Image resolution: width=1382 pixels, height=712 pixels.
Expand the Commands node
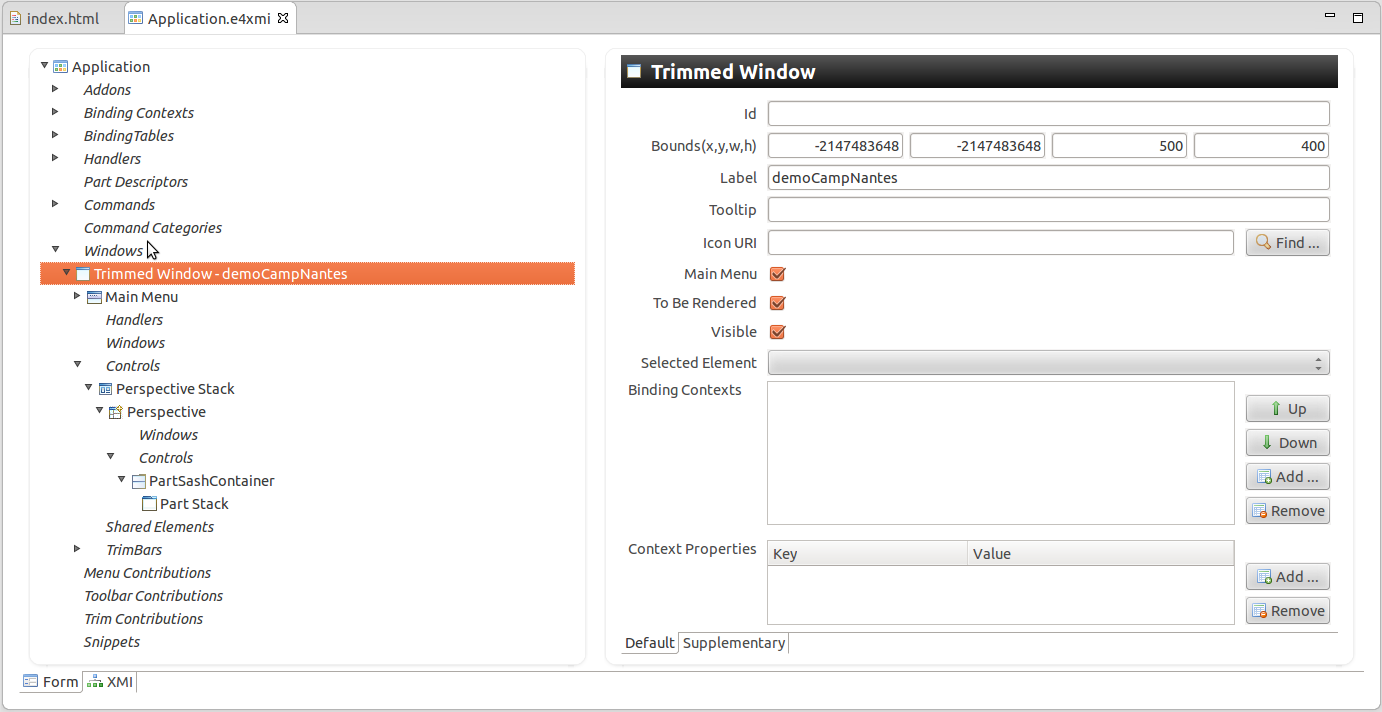tap(56, 204)
